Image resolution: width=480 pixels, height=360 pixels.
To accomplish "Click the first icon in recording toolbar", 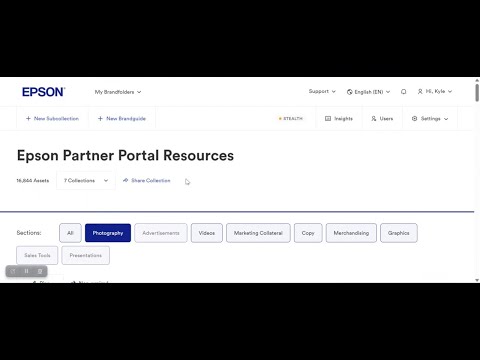I will click(13, 271).
